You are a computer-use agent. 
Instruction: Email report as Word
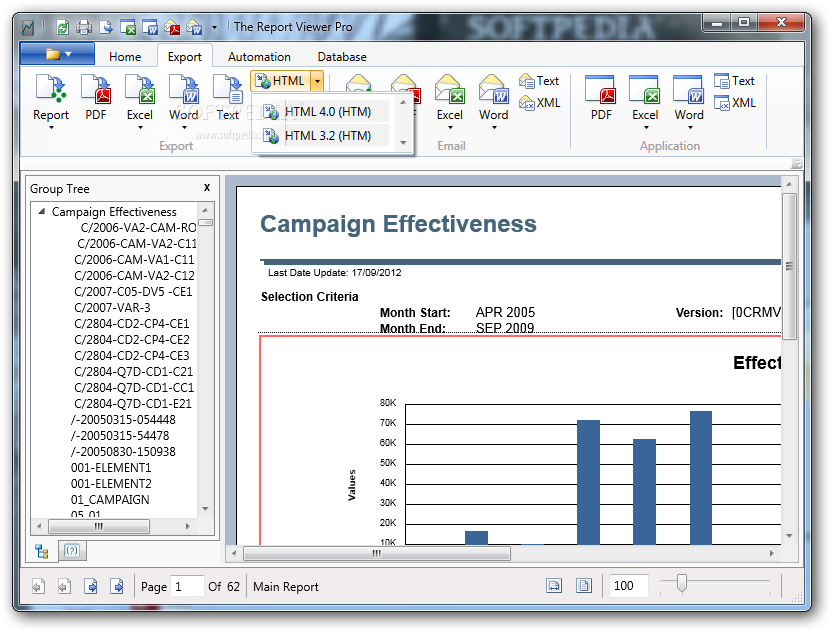[493, 99]
